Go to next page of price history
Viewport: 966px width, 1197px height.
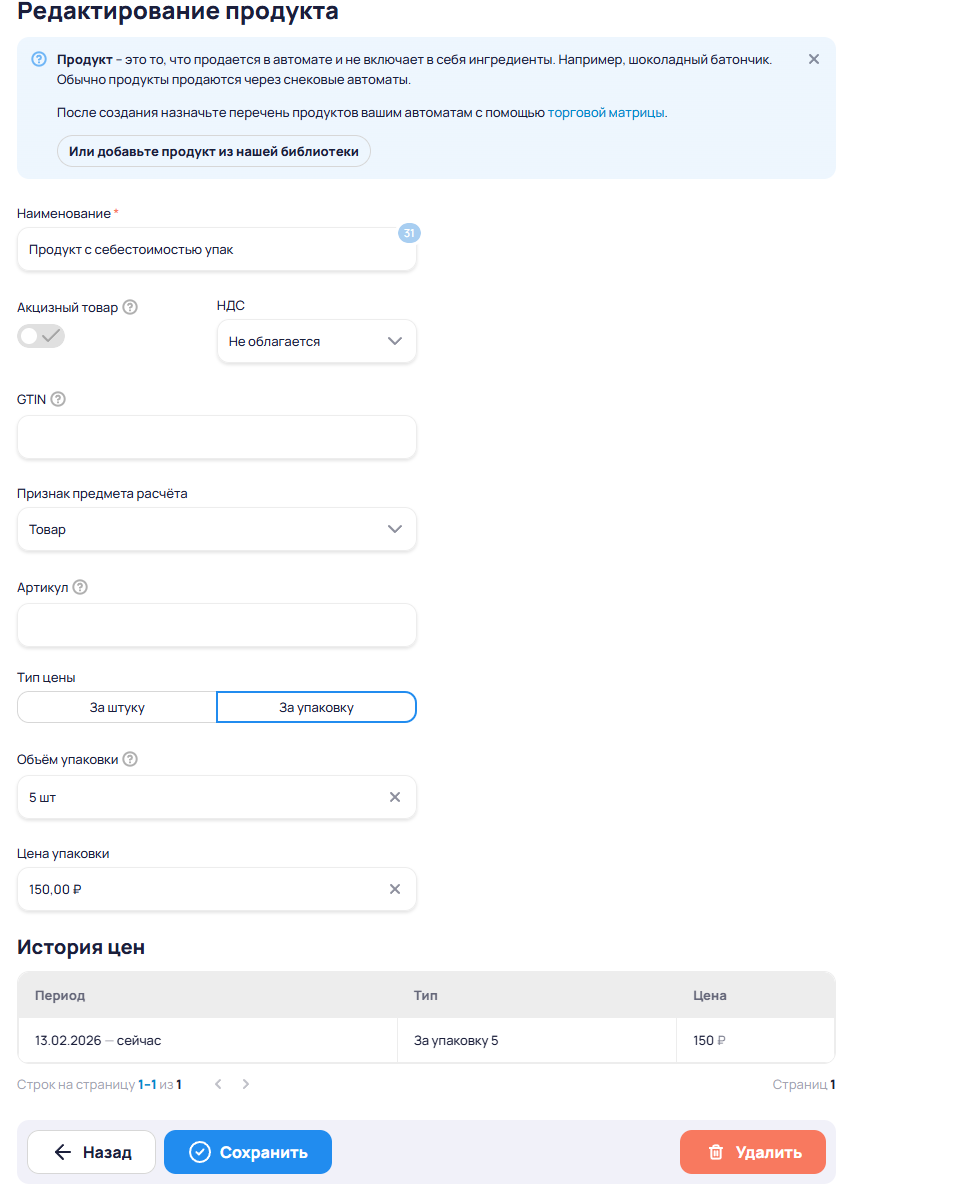[x=246, y=1084]
